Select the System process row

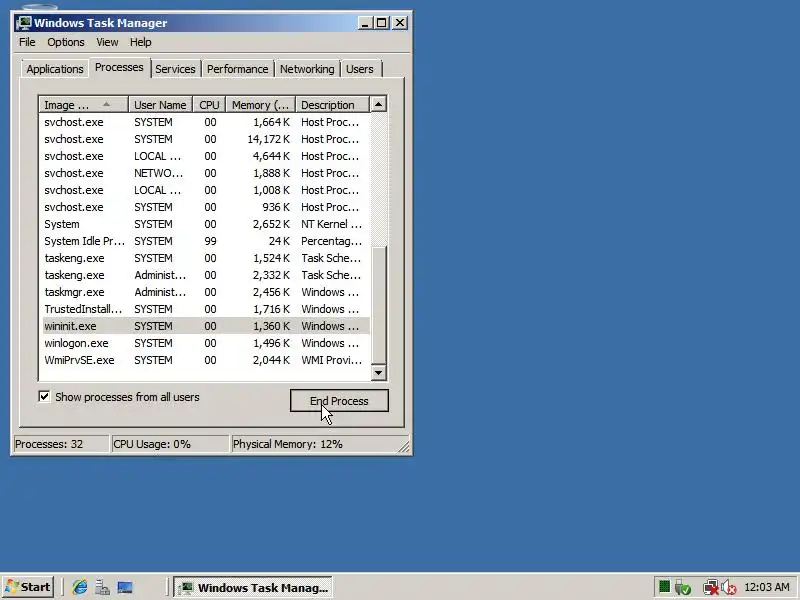coord(205,224)
